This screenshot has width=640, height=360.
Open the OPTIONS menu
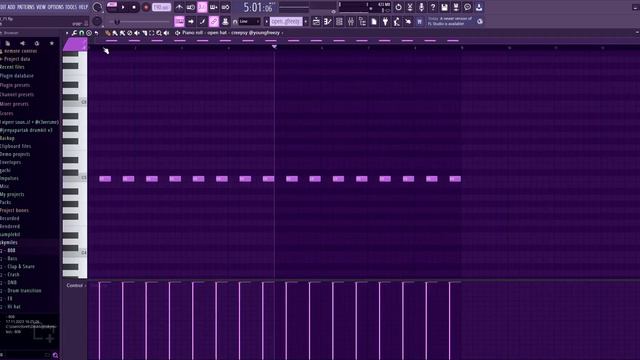click(x=56, y=7)
